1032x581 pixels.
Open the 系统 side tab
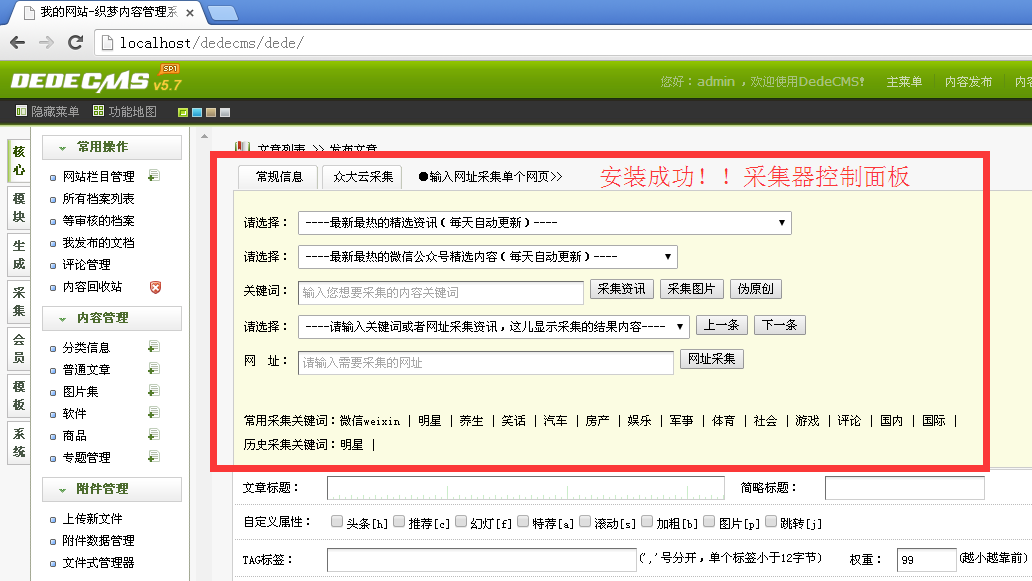tap(18, 443)
